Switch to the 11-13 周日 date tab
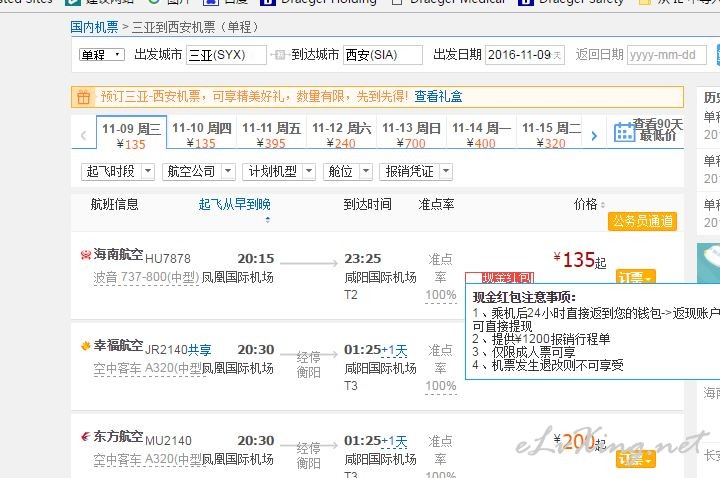The width and height of the screenshot is (720, 478). click(x=411, y=135)
